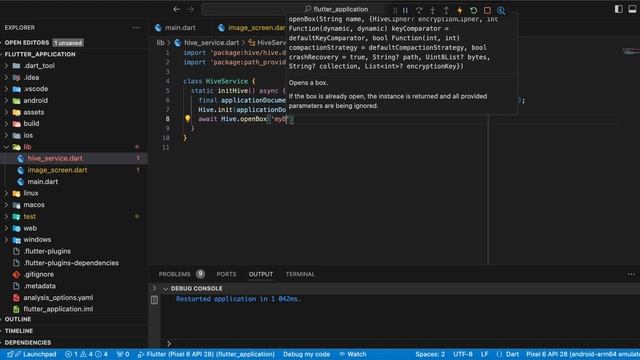Click the Watch status bar item
This screenshot has width=640, height=360.
pos(353,354)
